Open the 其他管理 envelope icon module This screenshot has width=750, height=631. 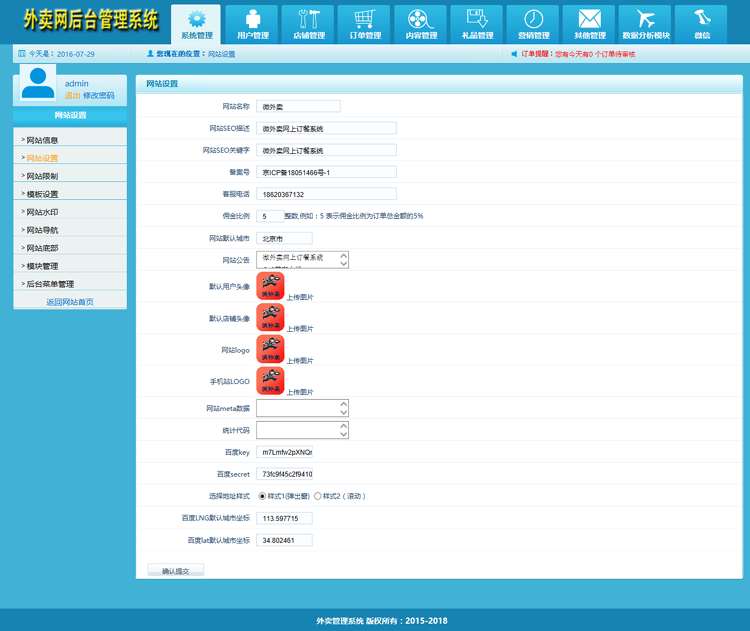(589, 24)
